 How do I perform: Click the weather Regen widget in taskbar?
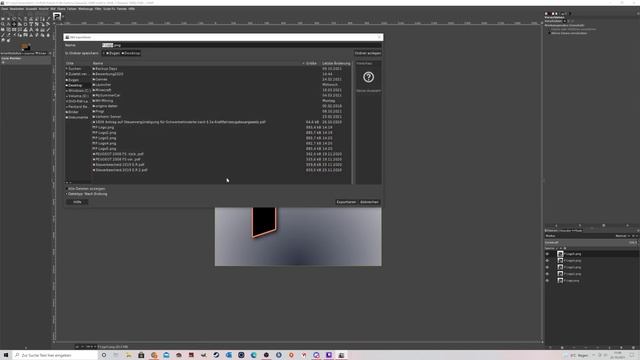[x=576, y=356]
